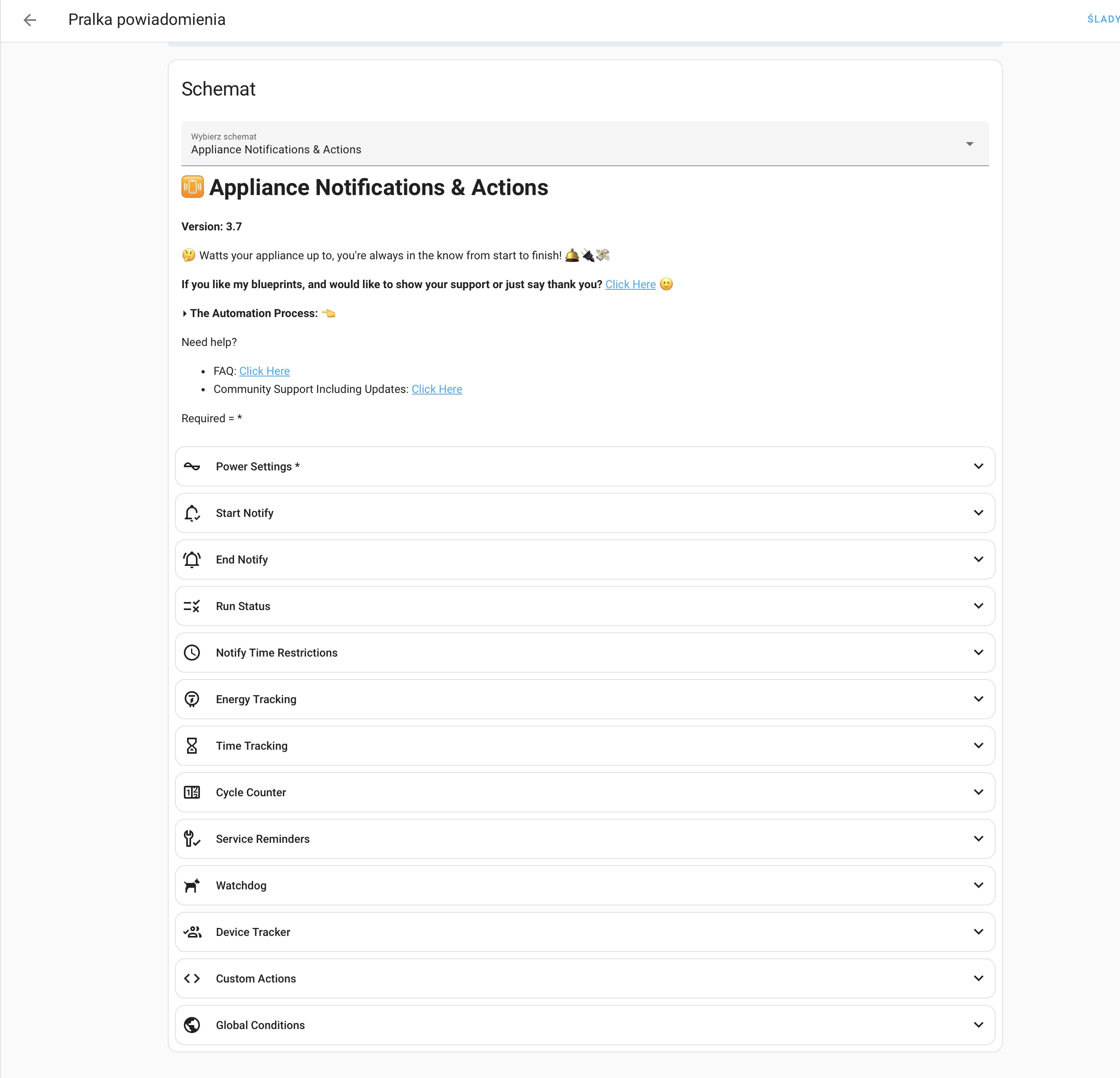Expand the Time Tracking chevron

(978, 746)
